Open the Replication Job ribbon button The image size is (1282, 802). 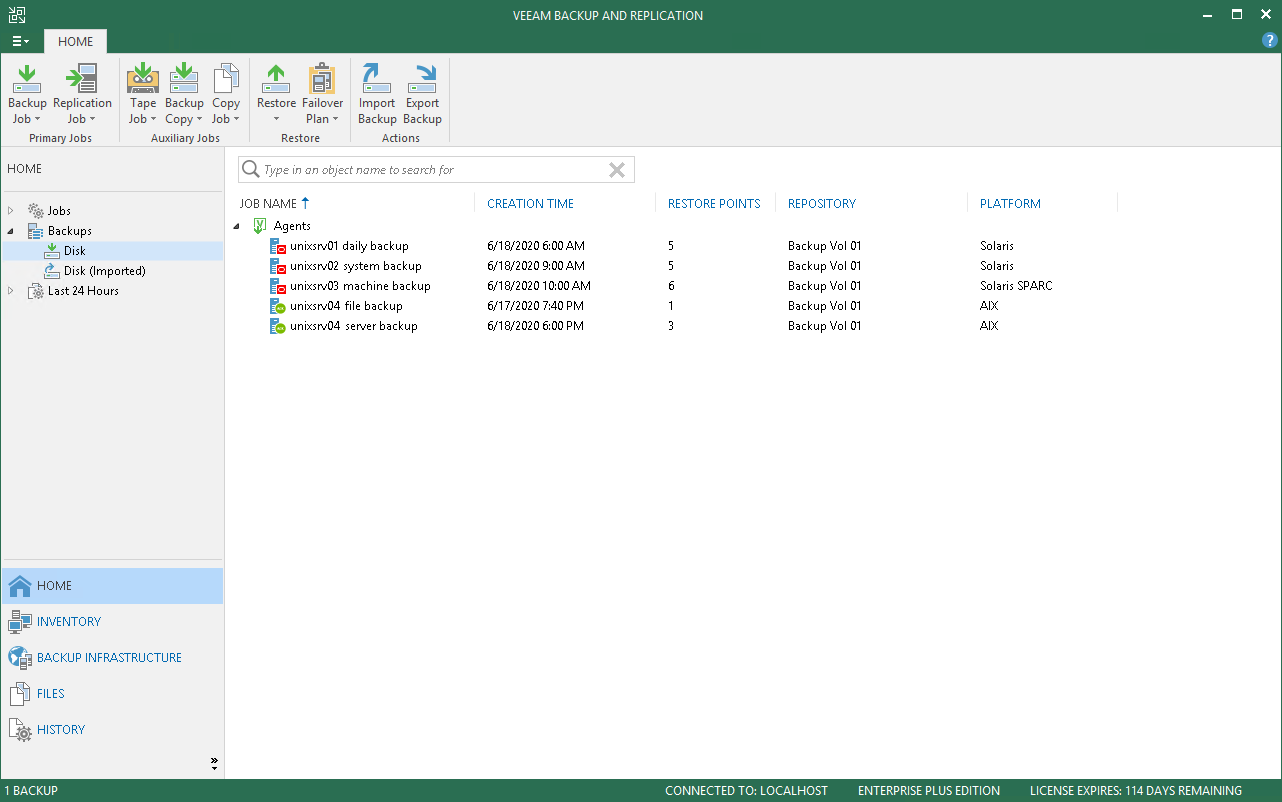(x=82, y=94)
